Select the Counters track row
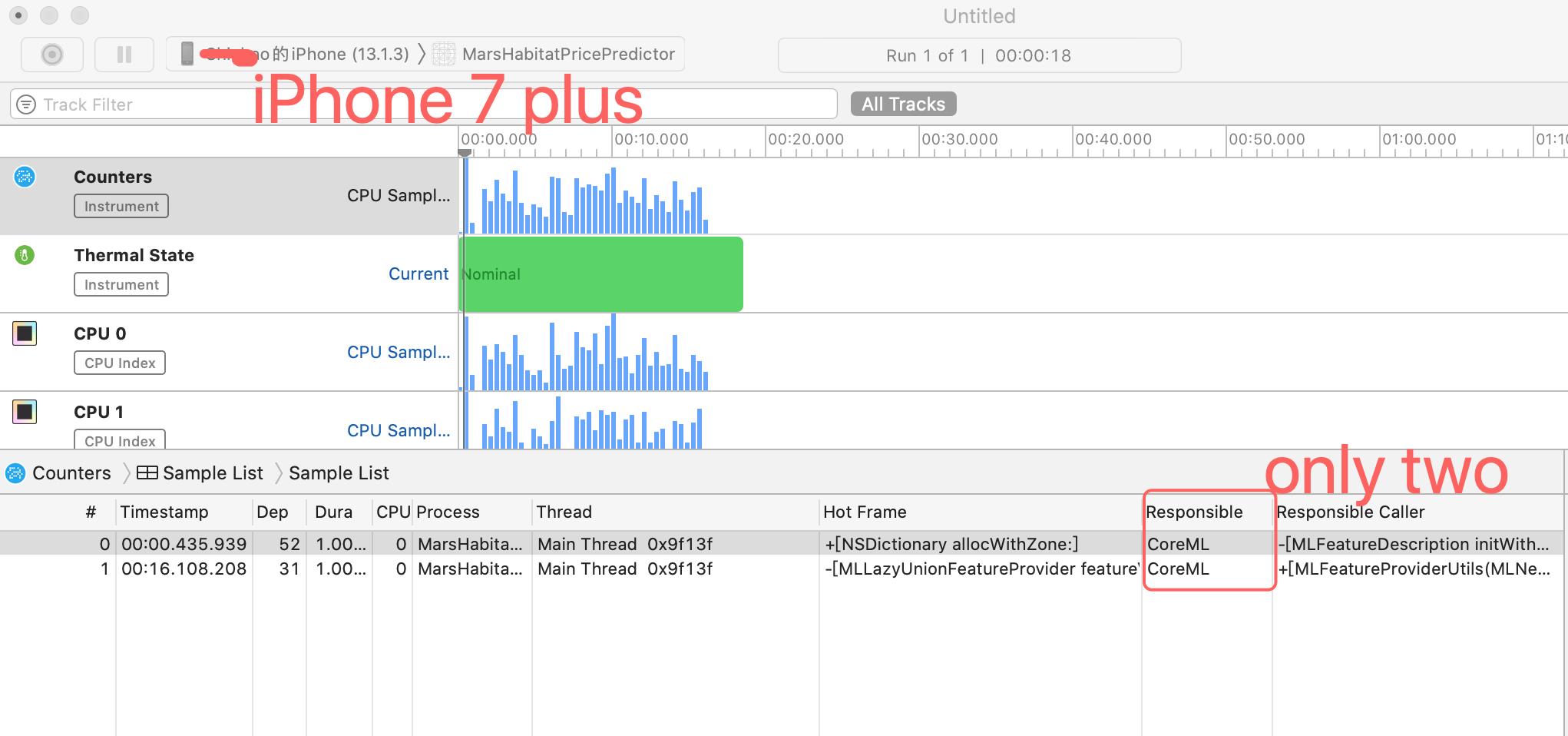 coord(229,196)
